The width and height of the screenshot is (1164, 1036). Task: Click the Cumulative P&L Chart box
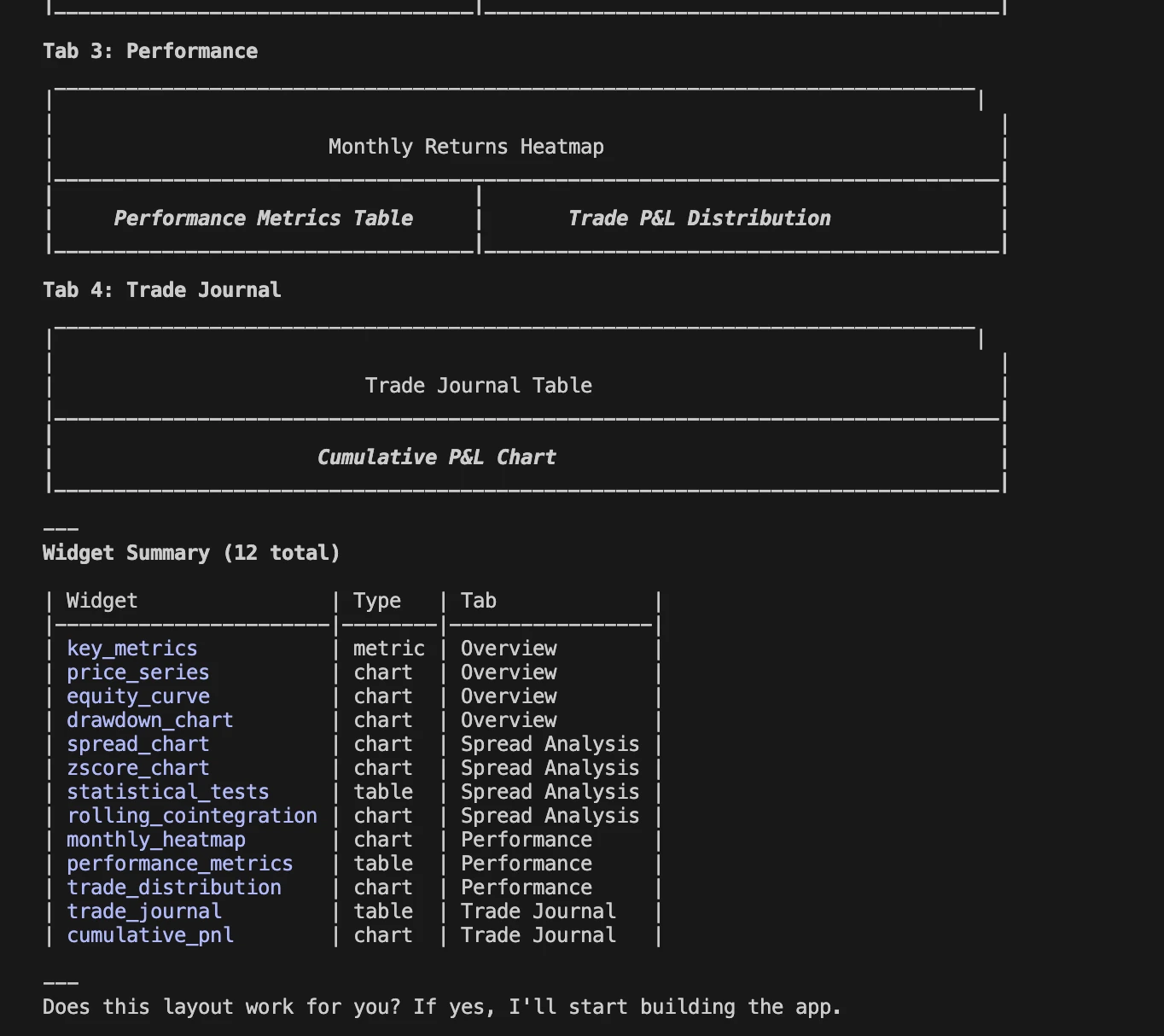pos(436,457)
